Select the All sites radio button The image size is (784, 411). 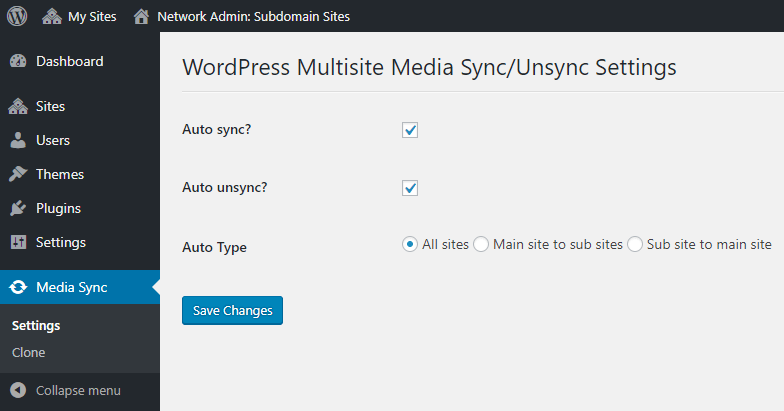pos(410,244)
